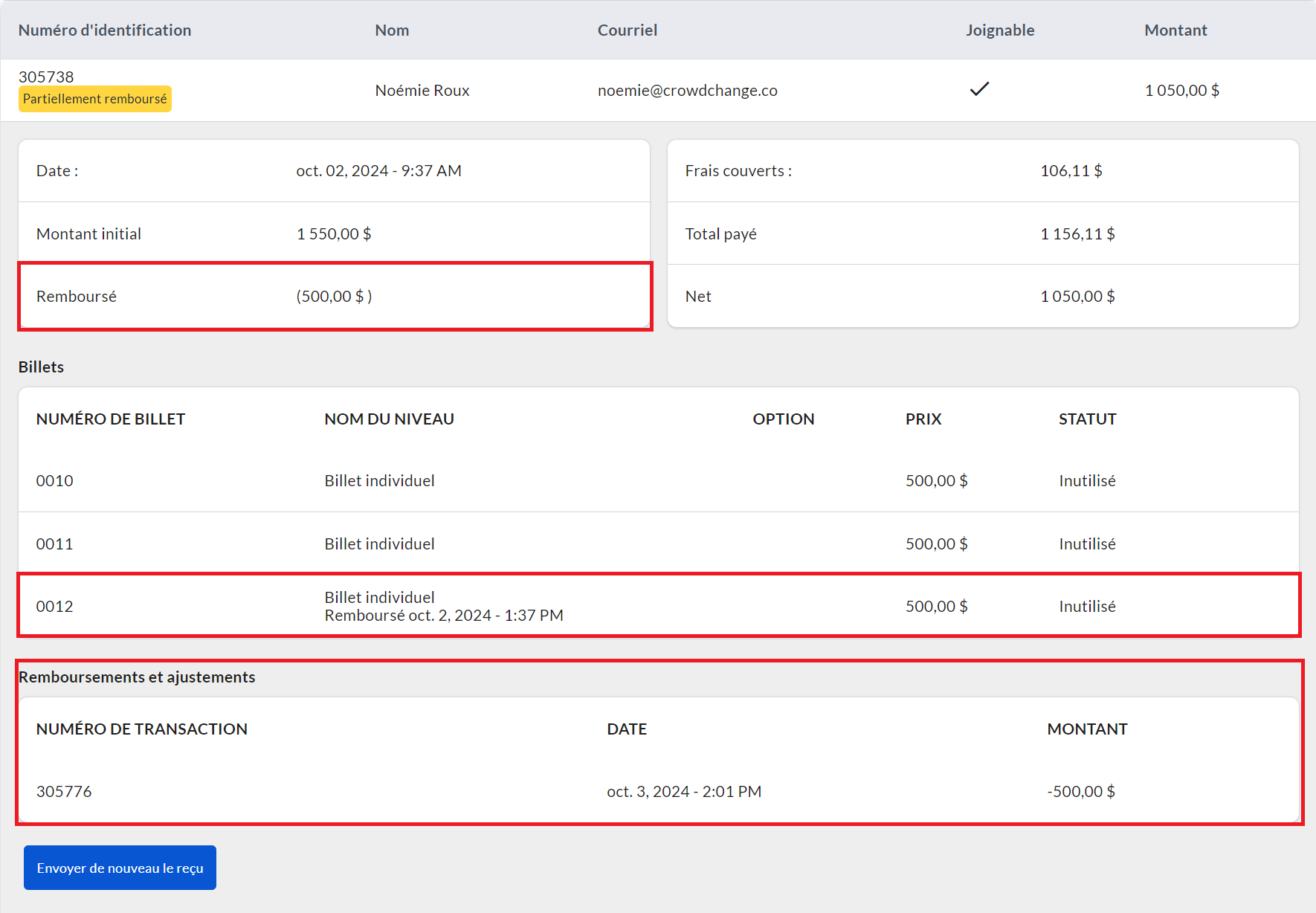Click the 'Total payé' value 1 156,11 $
The image size is (1316, 913).
coord(1077,234)
